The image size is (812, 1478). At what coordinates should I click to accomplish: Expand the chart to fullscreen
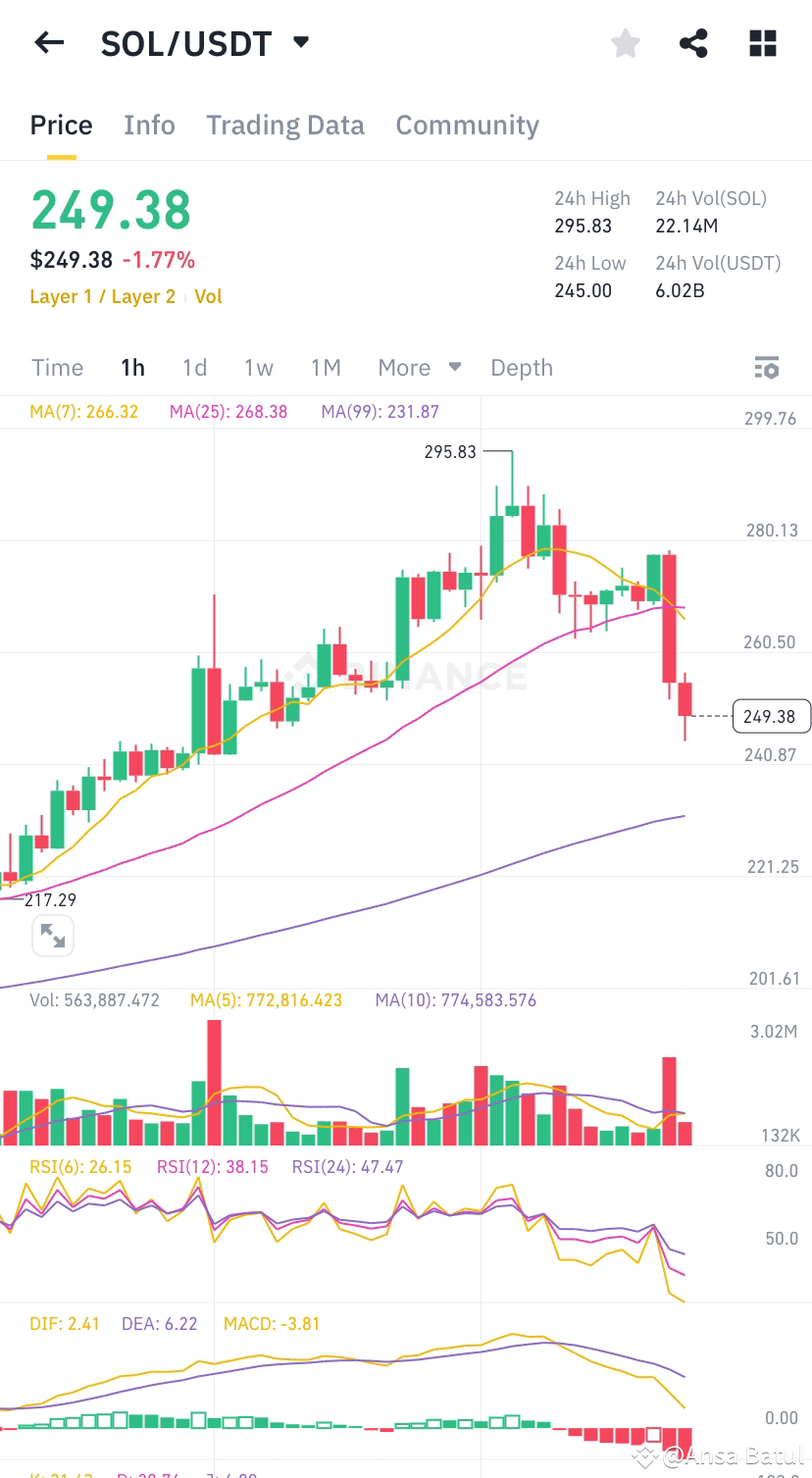point(53,935)
